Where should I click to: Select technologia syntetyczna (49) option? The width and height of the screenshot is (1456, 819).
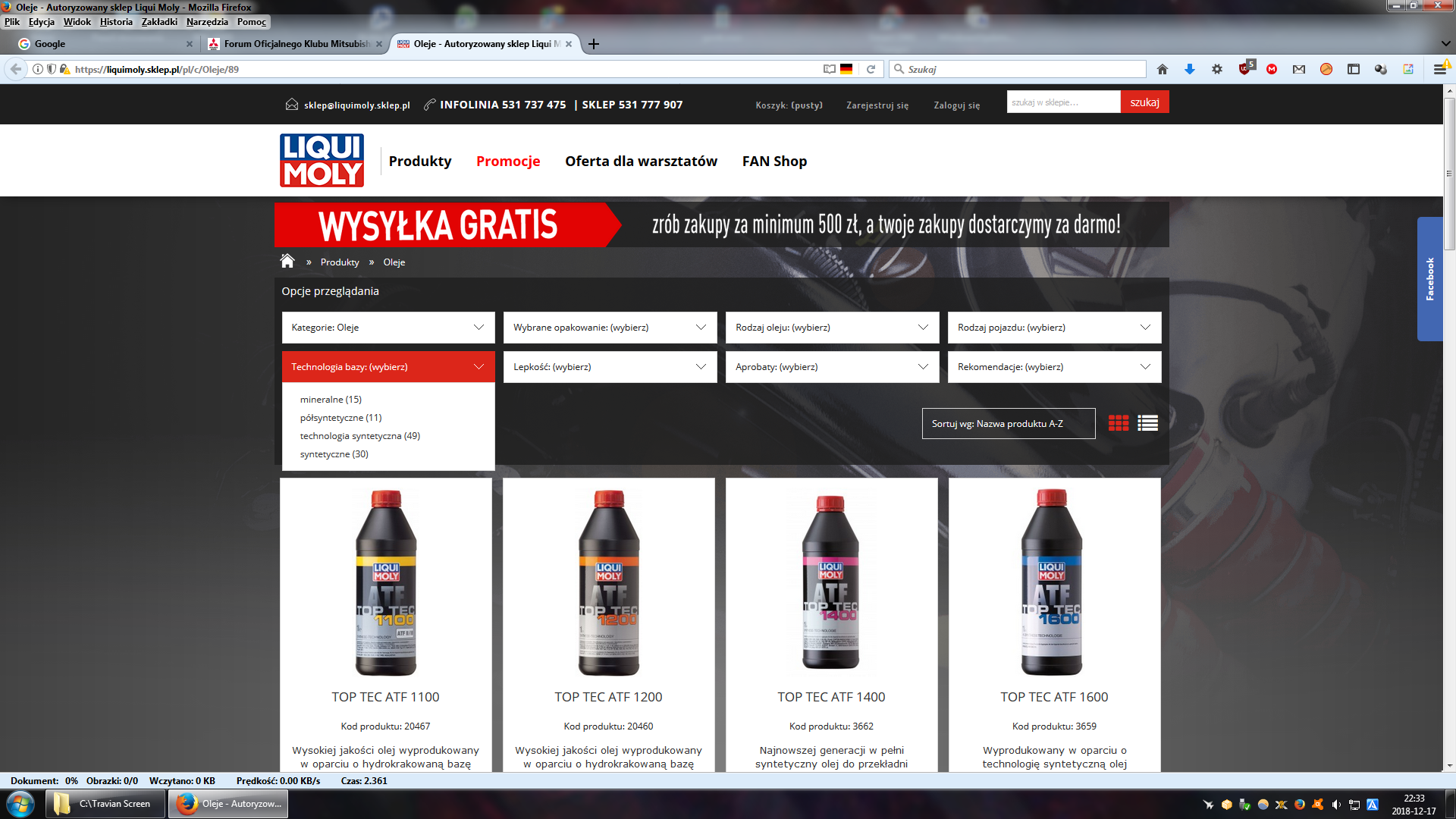click(359, 436)
